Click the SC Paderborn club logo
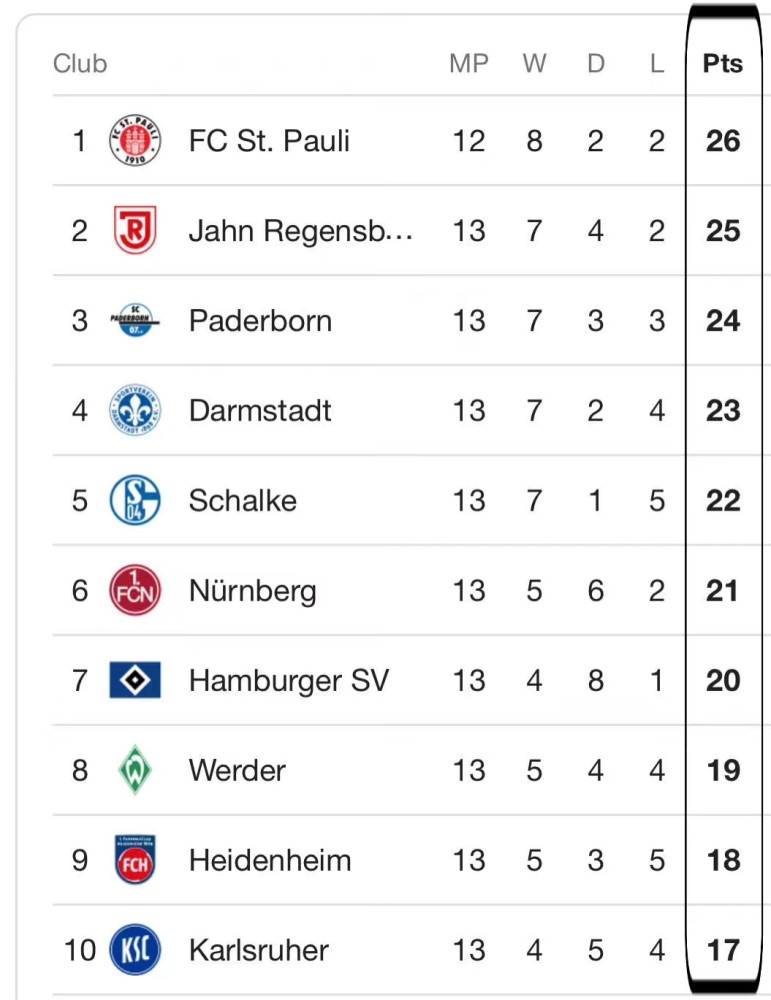 [135, 320]
